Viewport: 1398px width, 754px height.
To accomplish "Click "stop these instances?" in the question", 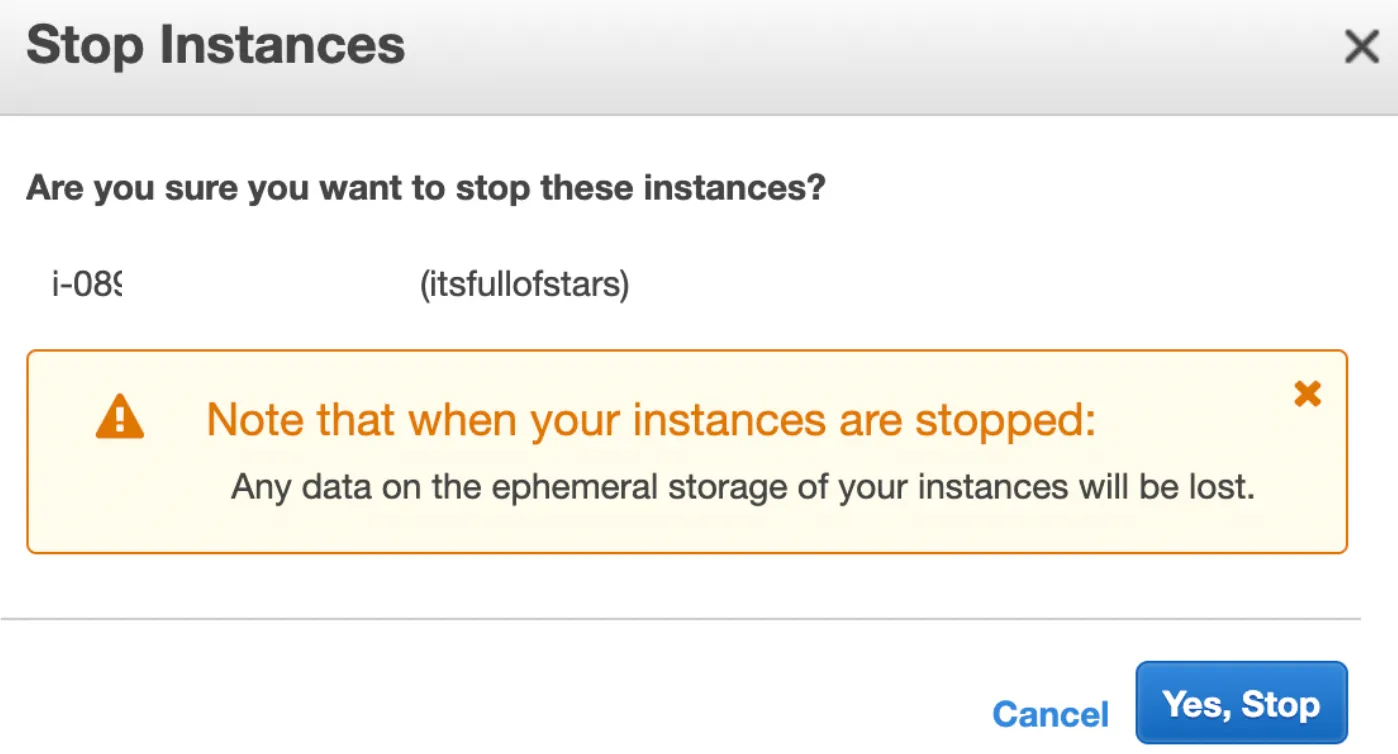I will point(638,188).
